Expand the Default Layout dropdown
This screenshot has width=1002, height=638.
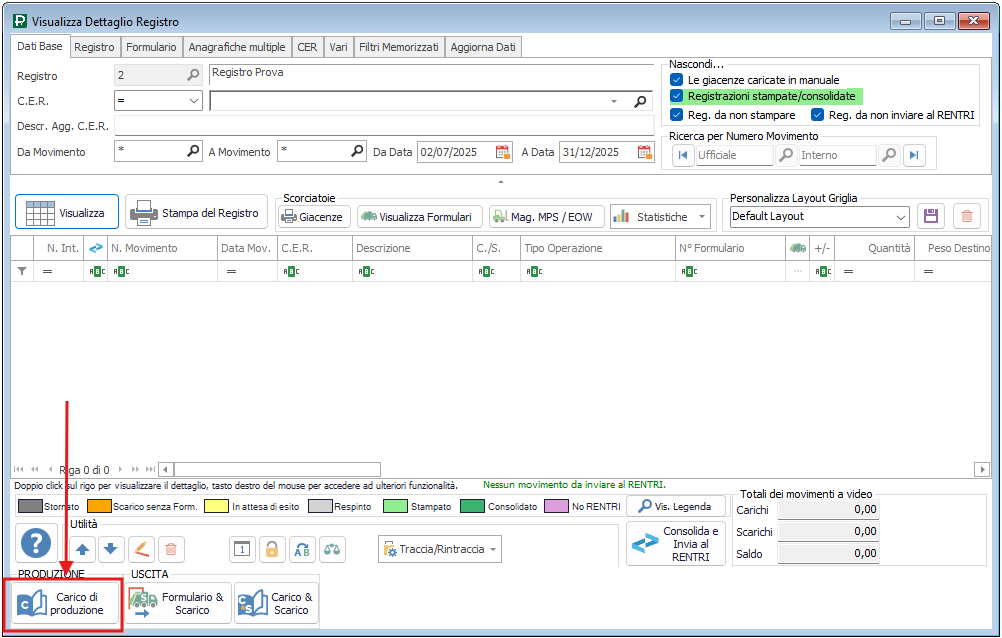pyautogui.click(x=900, y=217)
